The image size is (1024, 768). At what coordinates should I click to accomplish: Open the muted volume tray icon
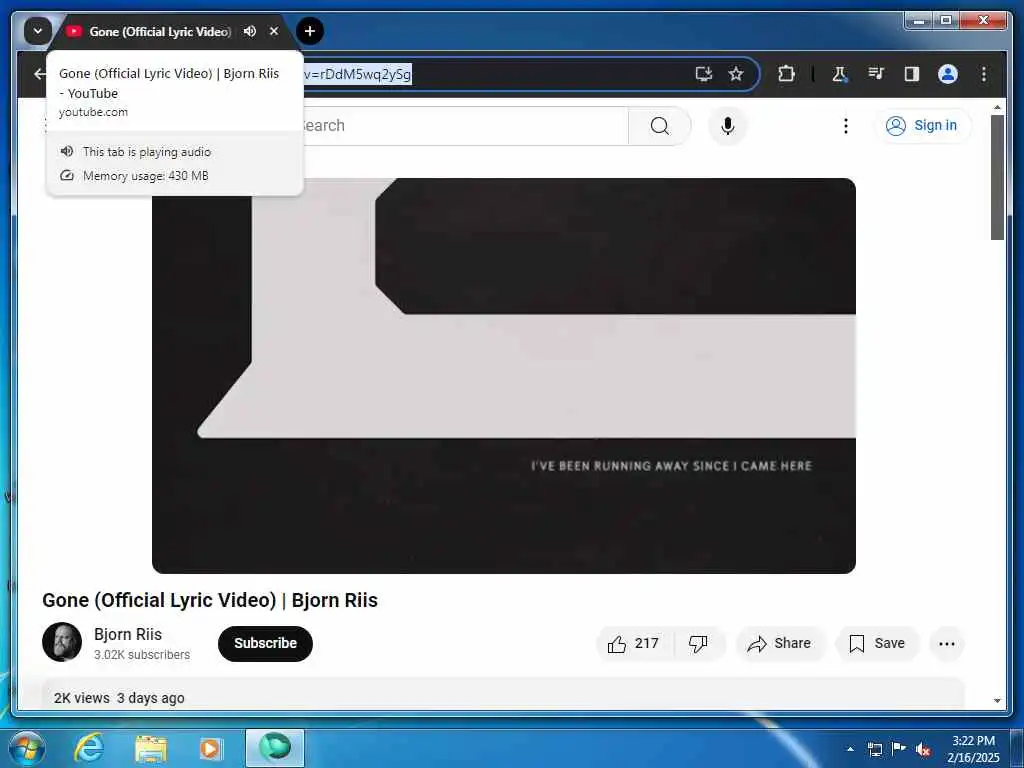pos(923,749)
